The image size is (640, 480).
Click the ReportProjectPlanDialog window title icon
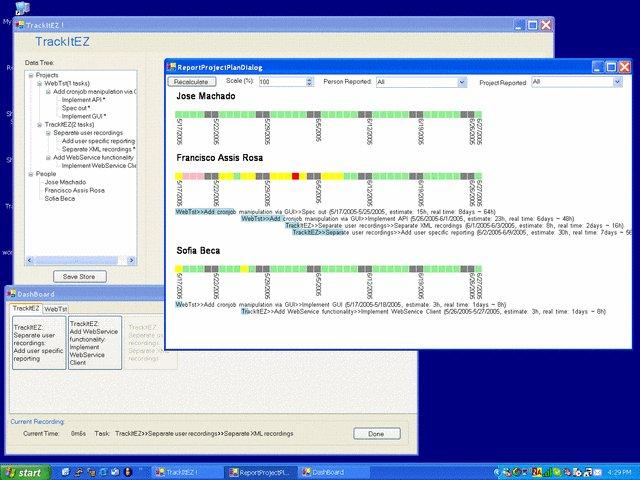pos(171,66)
